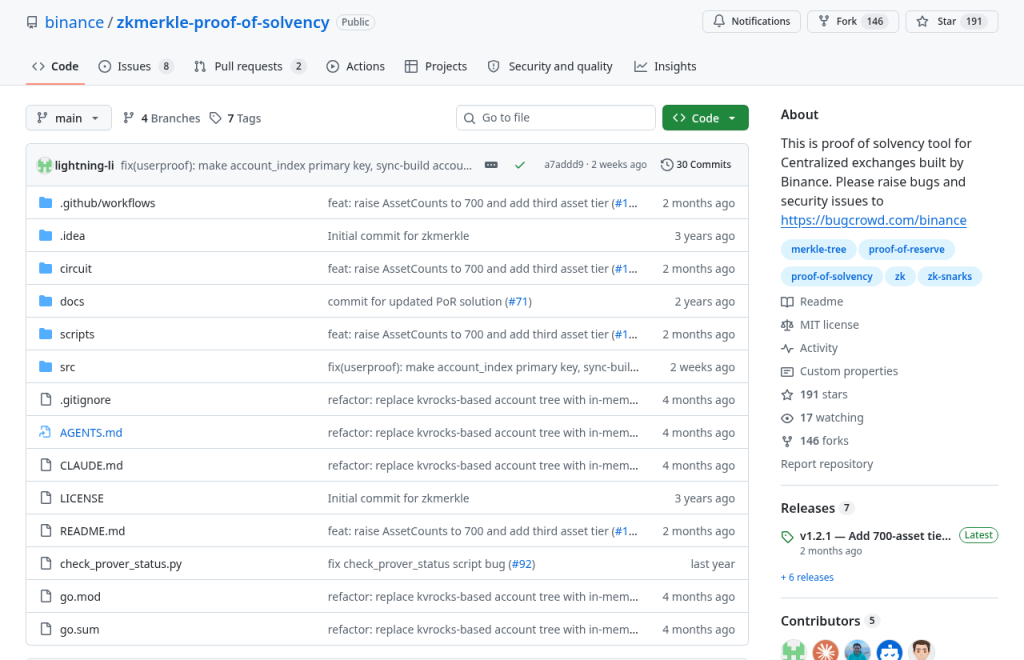Screen dimensions: 1024x660
Task: Focus the Go to file search field
Action: (556, 118)
